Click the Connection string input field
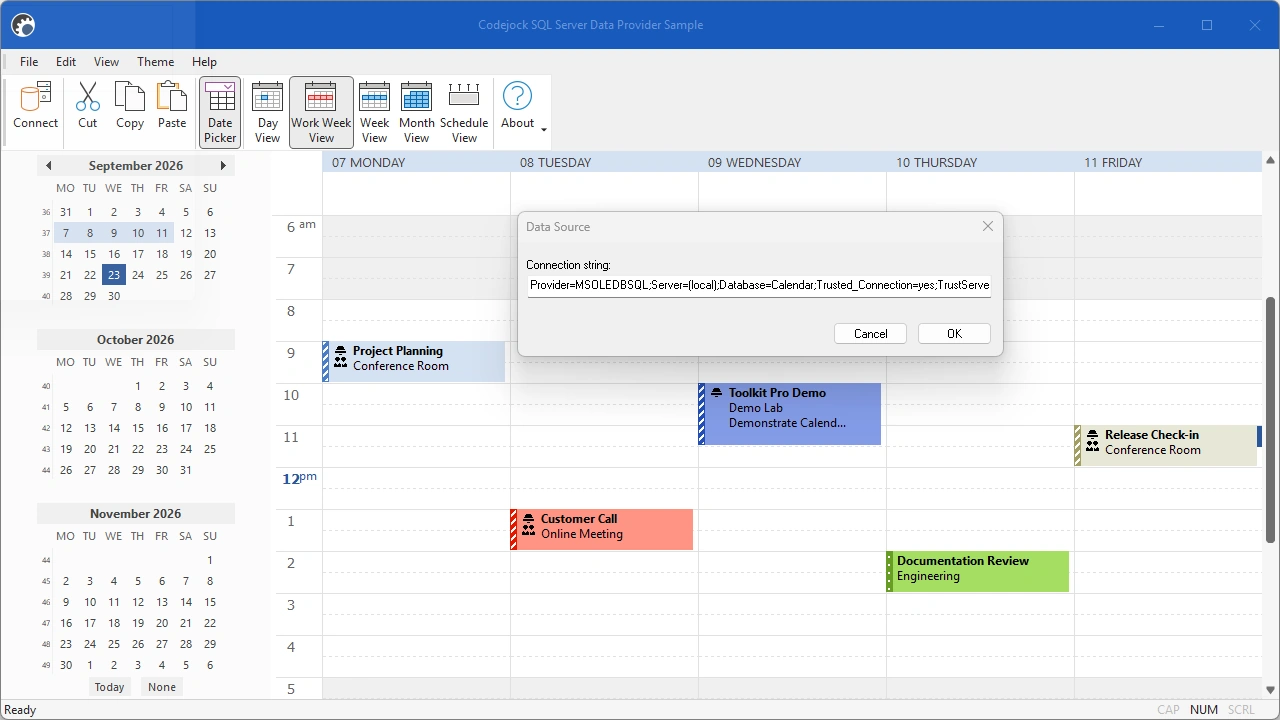This screenshot has height=720, width=1280. pyautogui.click(x=759, y=286)
